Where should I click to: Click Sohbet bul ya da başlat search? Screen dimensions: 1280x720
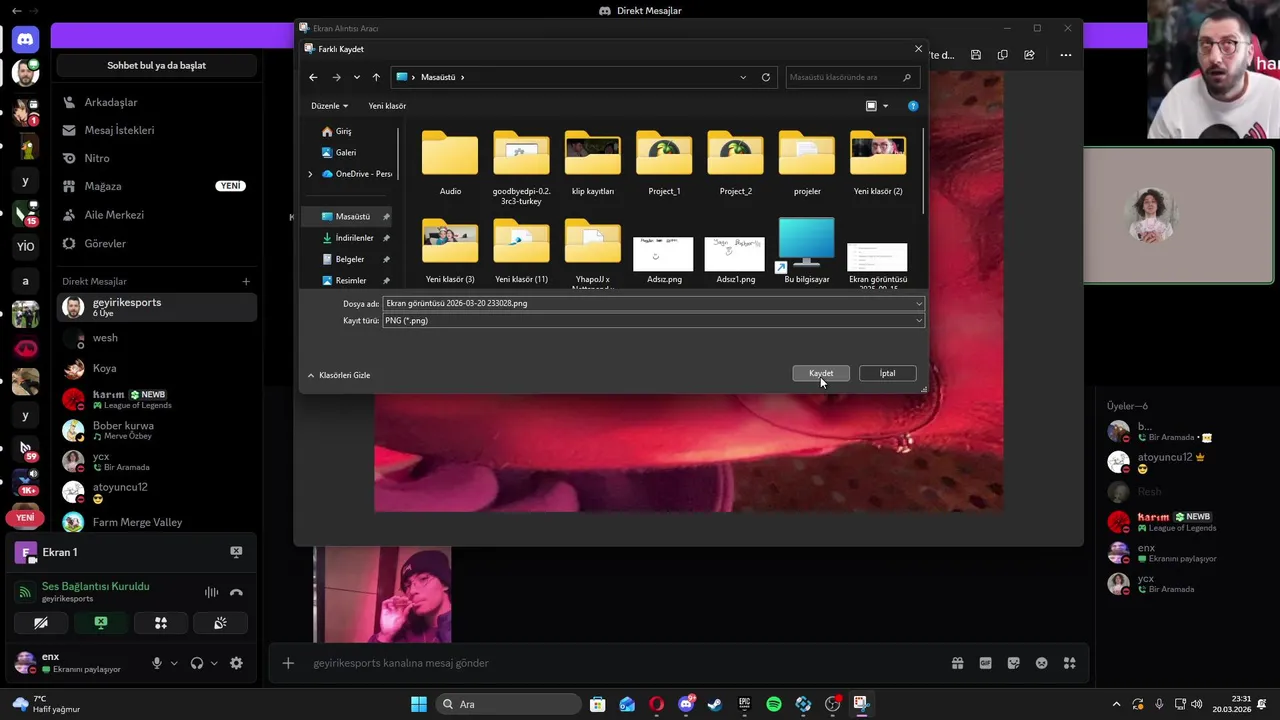point(157,66)
